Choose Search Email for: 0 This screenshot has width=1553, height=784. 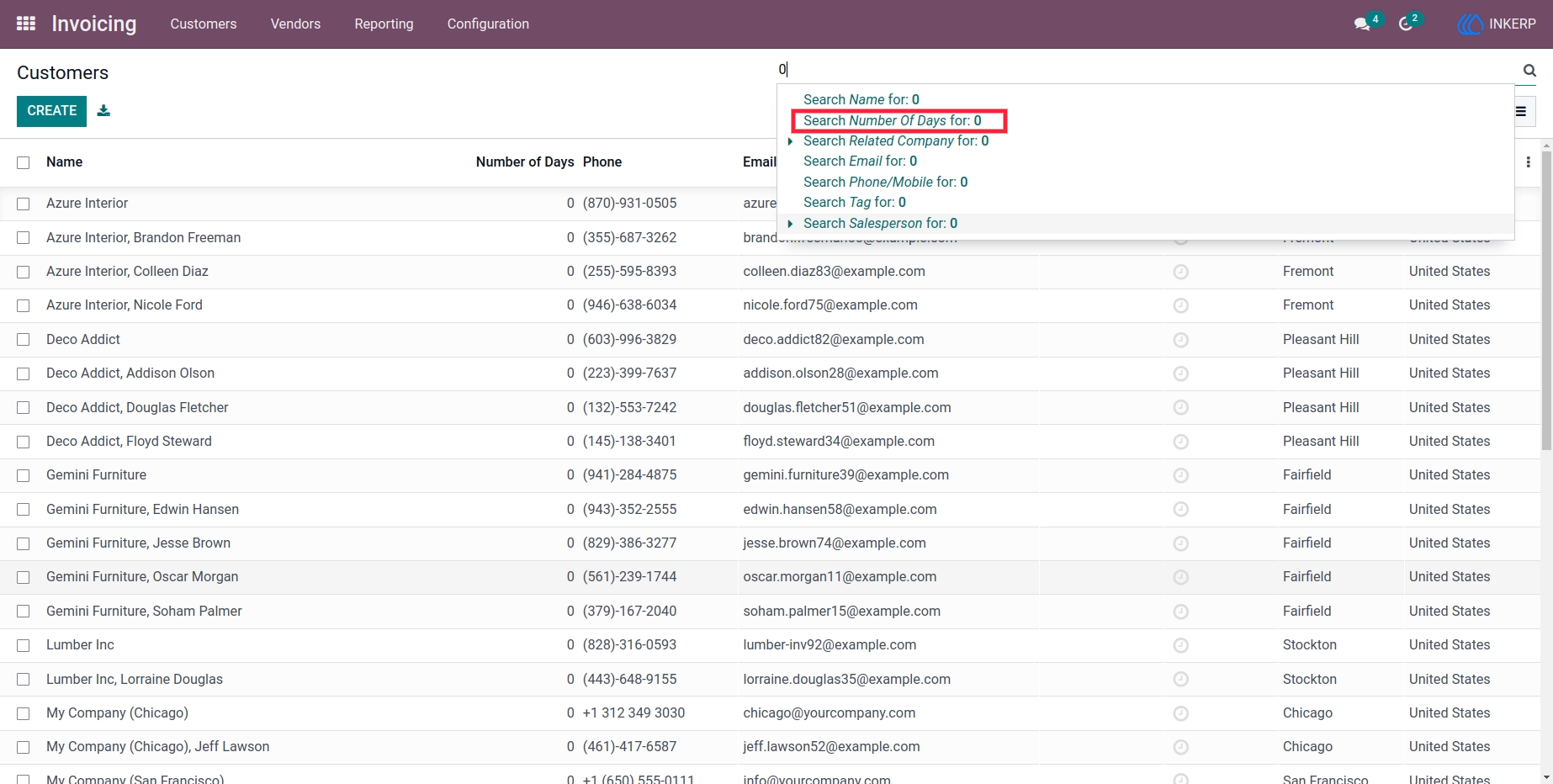click(x=860, y=162)
